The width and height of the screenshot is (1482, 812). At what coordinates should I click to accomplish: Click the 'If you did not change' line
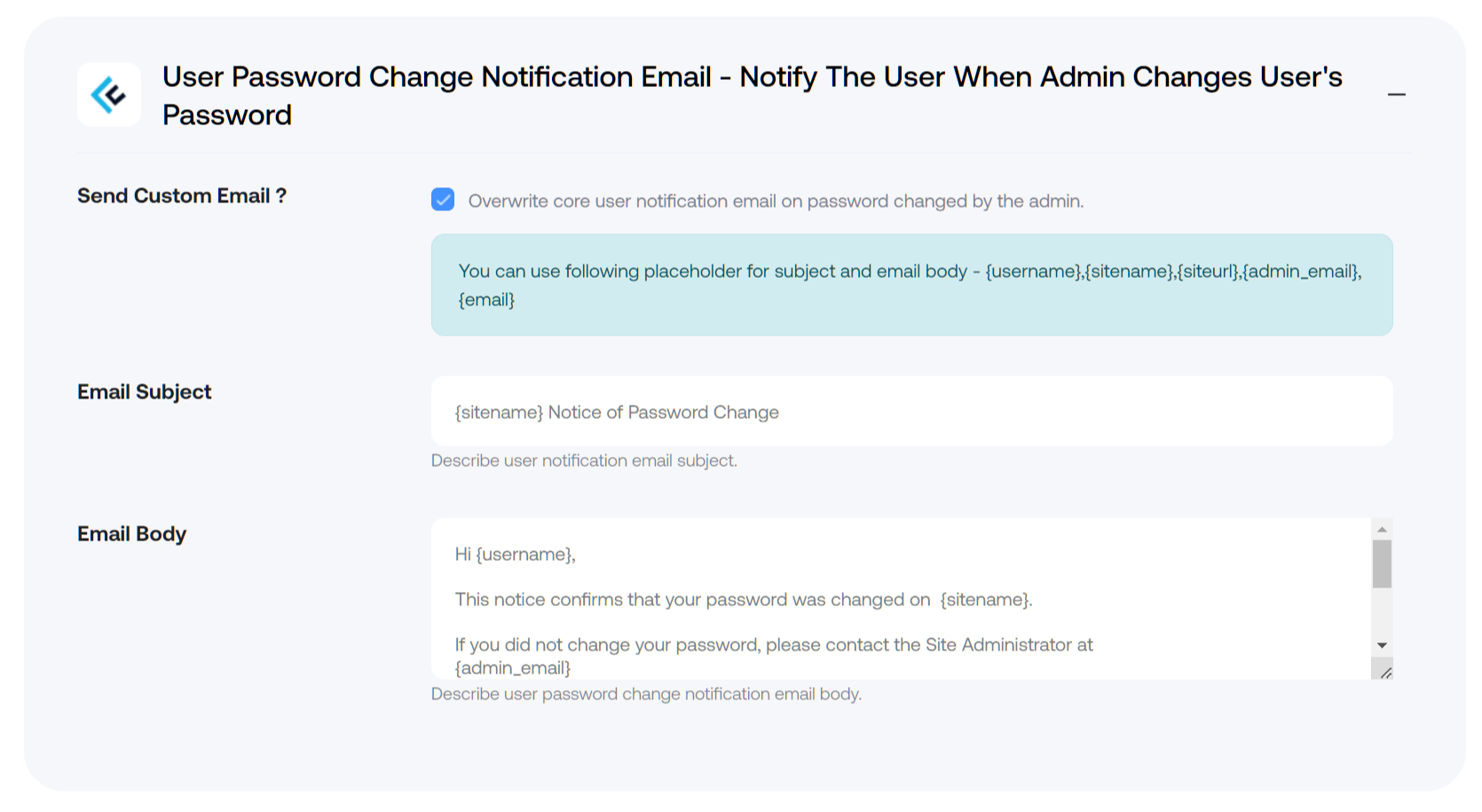(x=774, y=645)
